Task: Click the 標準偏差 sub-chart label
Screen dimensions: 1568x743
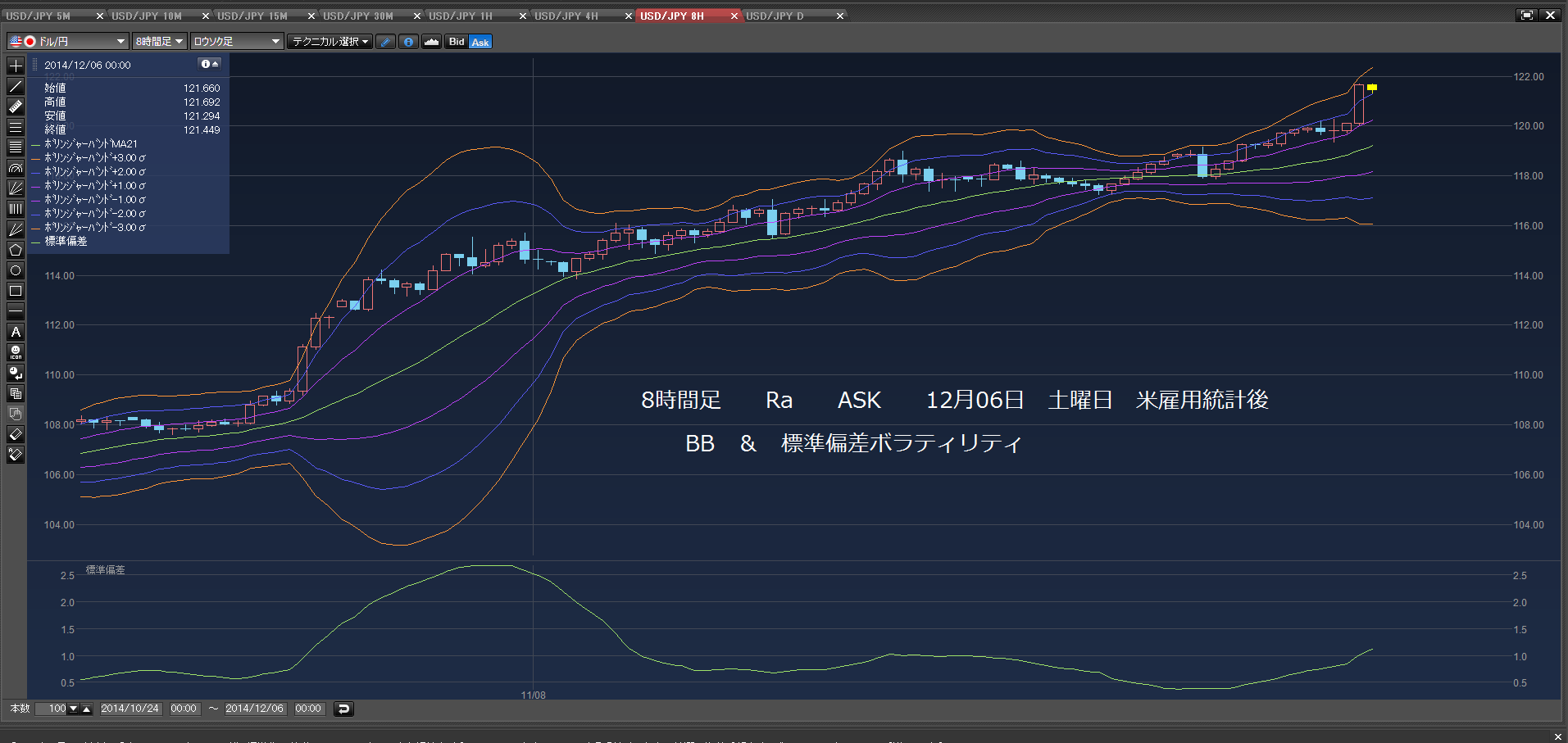Action: [x=106, y=569]
